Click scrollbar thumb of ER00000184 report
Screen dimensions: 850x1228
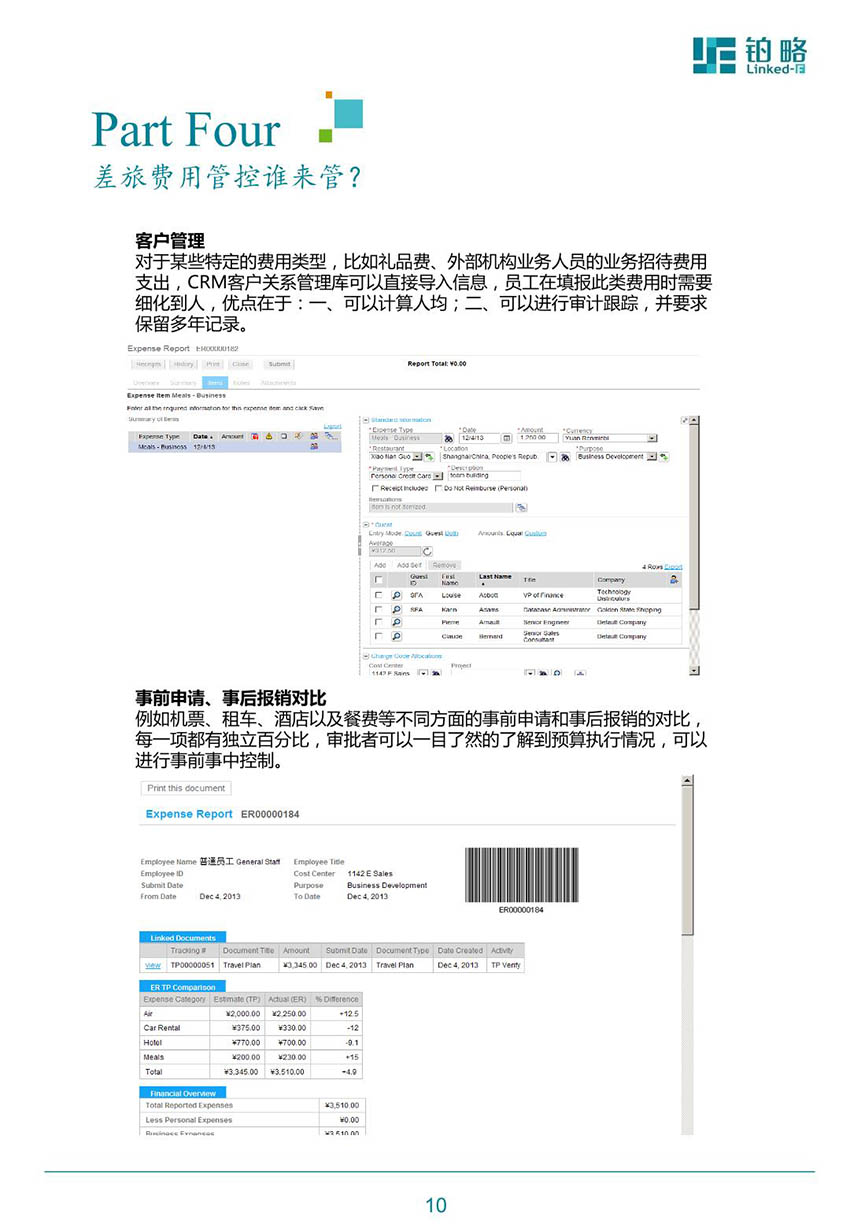[687, 862]
